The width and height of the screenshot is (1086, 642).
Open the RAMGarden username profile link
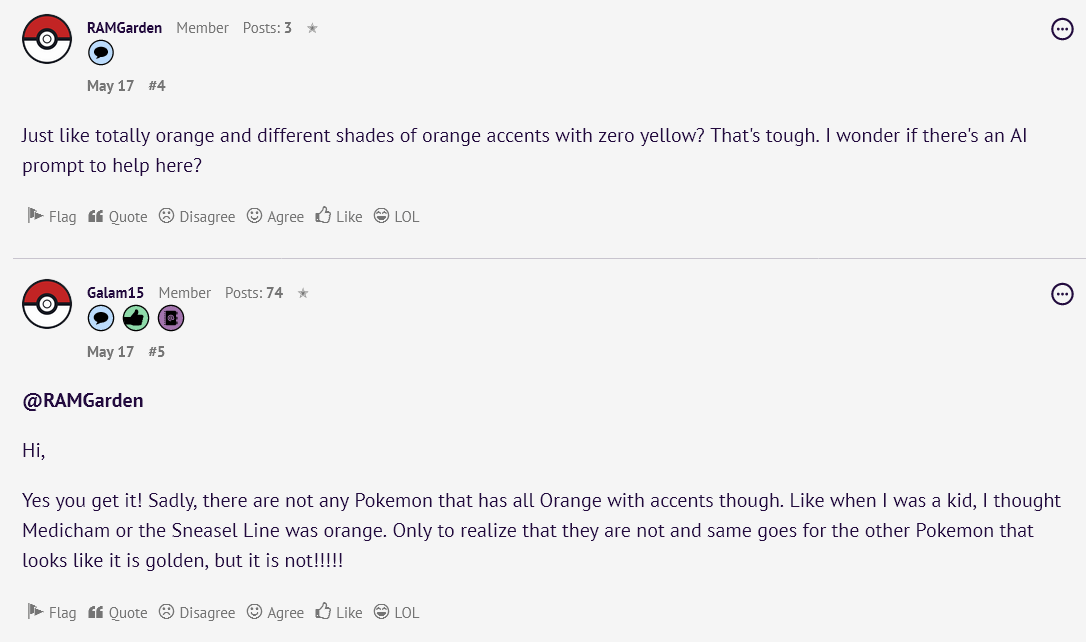pyautogui.click(x=125, y=28)
